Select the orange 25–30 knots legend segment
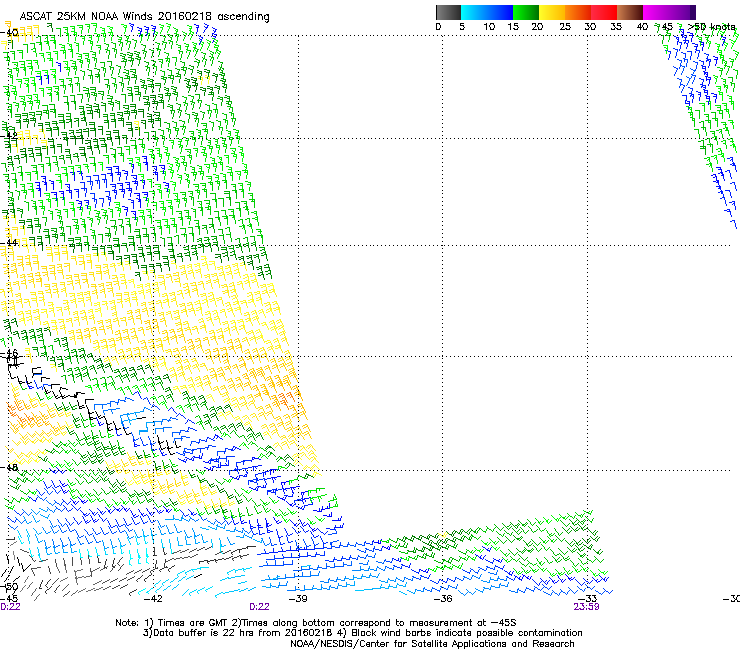This screenshot has height=650, width=740. [578, 12]
